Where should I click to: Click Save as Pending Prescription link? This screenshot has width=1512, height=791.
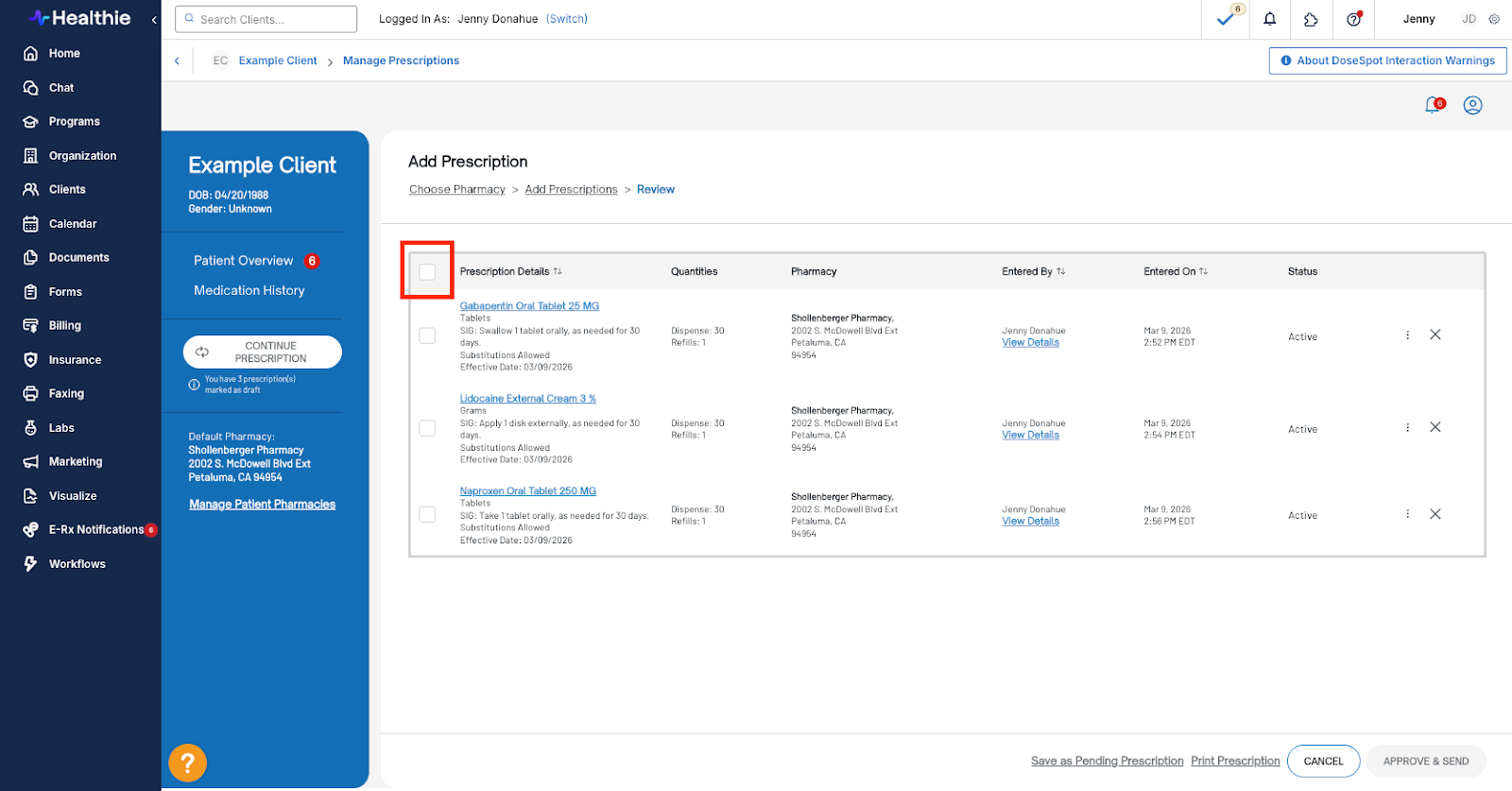[x=1107, y=761]
